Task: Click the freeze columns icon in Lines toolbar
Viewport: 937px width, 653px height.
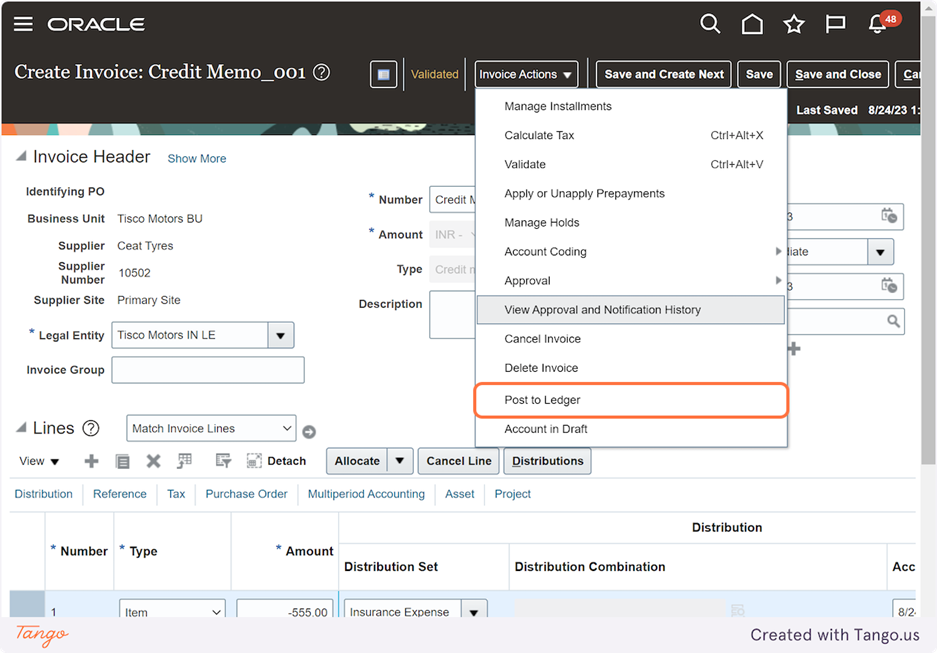Action: coord(185,461)
